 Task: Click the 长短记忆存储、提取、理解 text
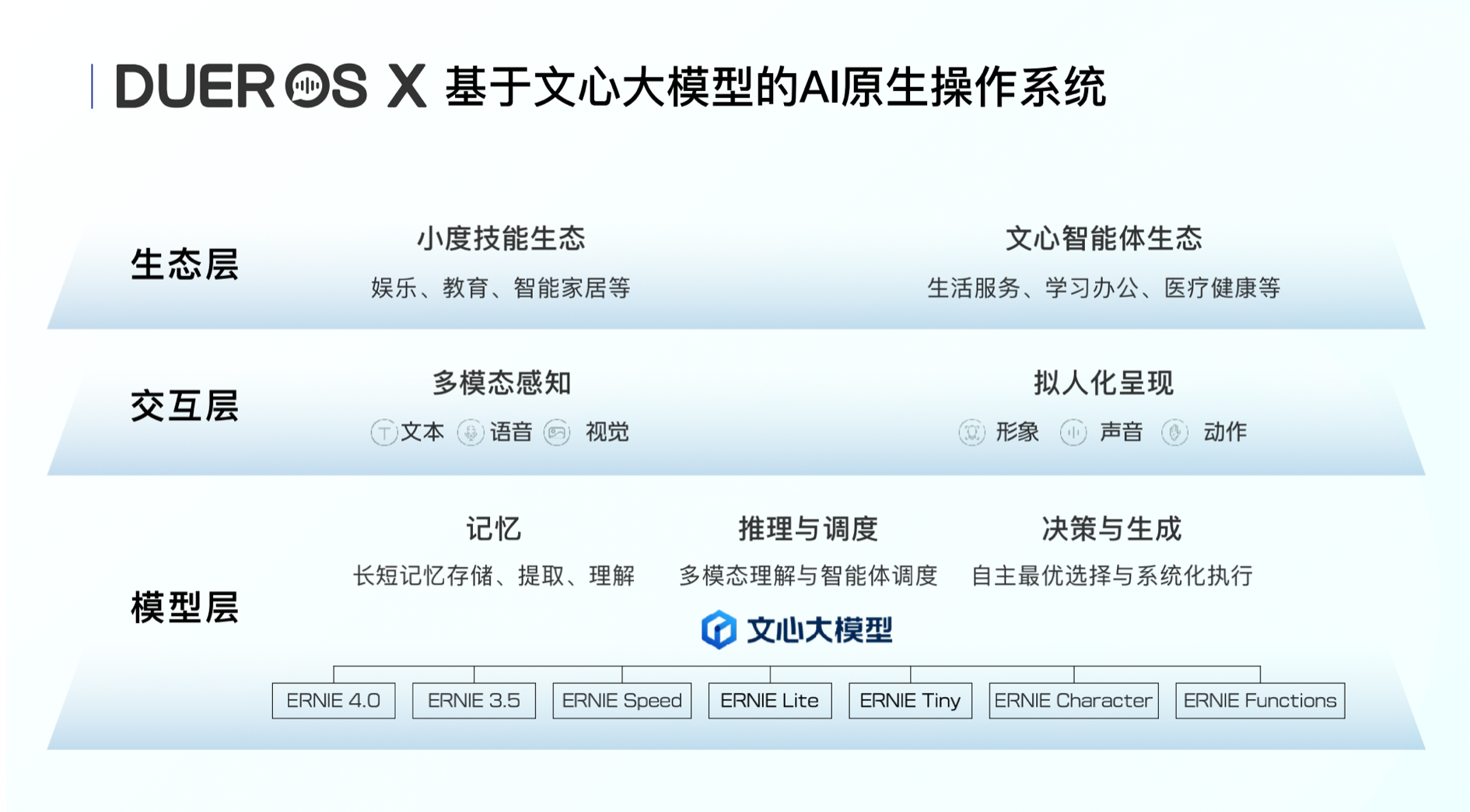point(494,576)
